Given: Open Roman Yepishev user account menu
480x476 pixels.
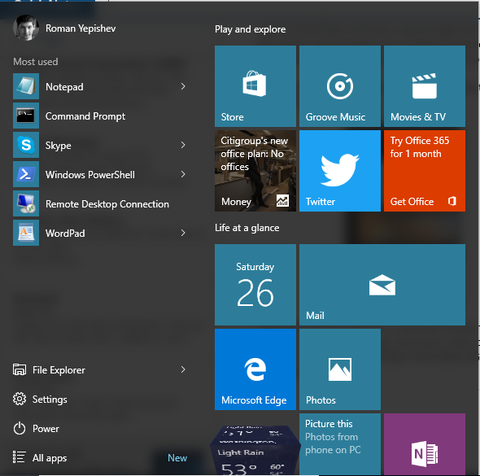Looking at the screenshot, I should point(65,28).
